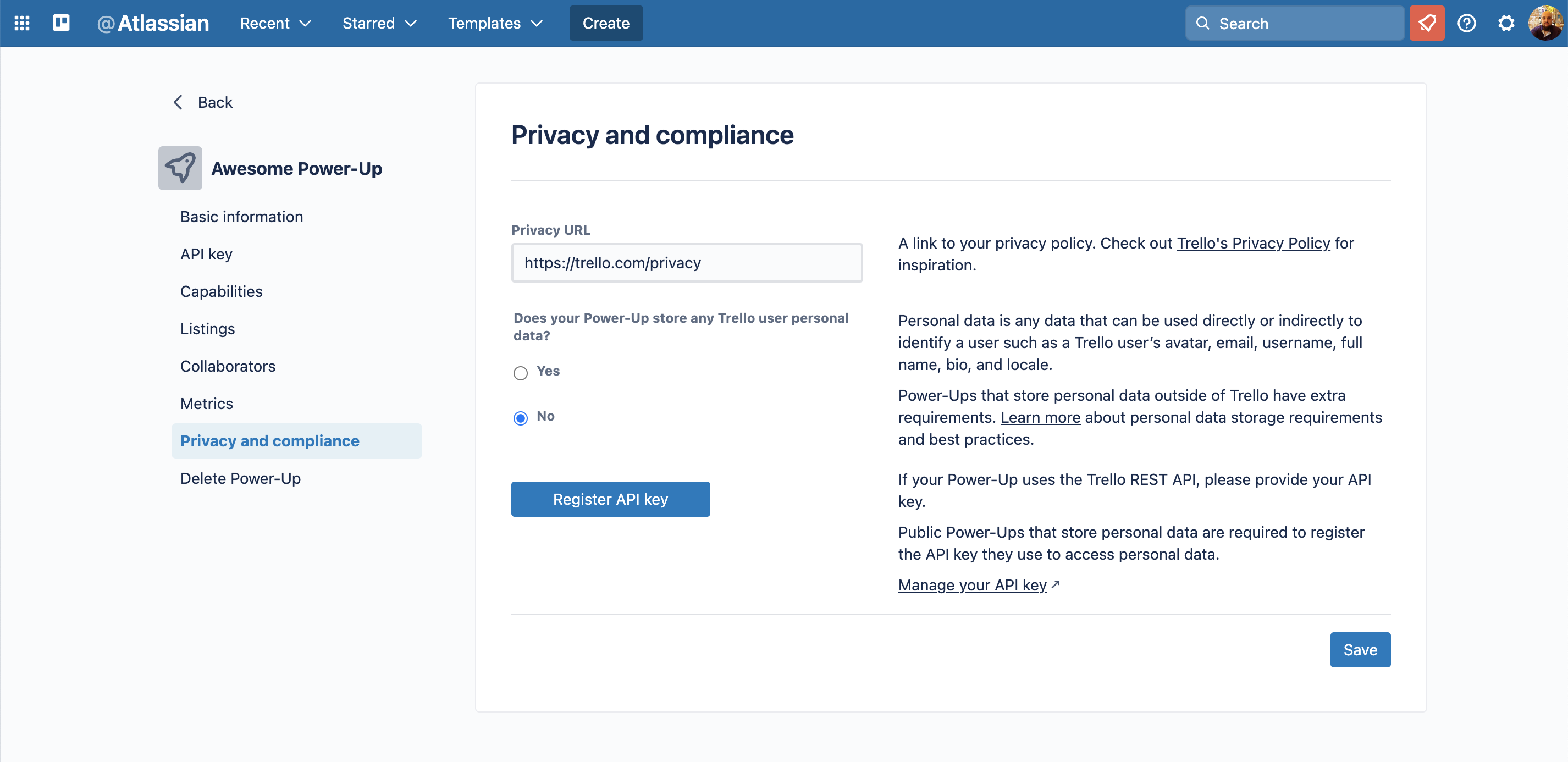Image resolution: width=1568 pixels, height=762 pixels.
Task: Click the Save button
Action: 1360,649
